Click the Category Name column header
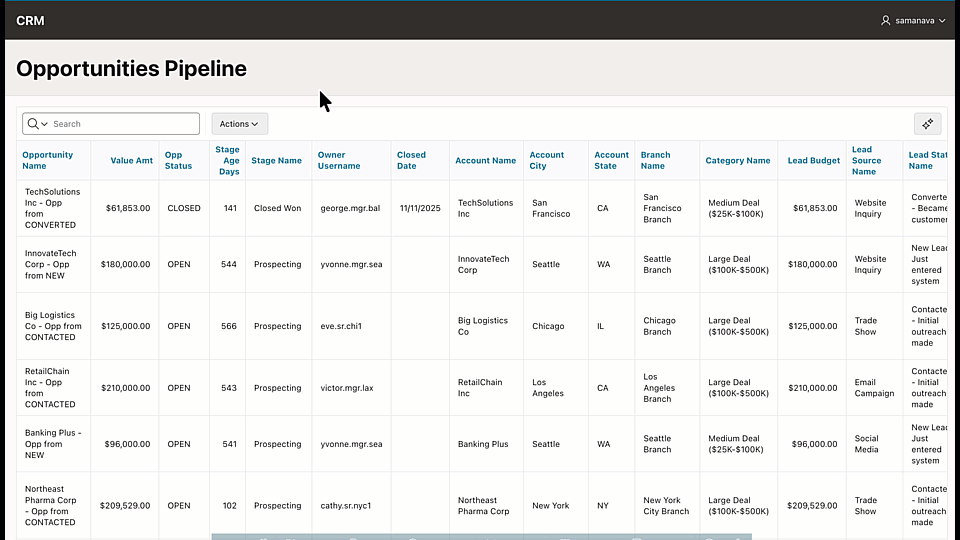 tap(738, 160)
